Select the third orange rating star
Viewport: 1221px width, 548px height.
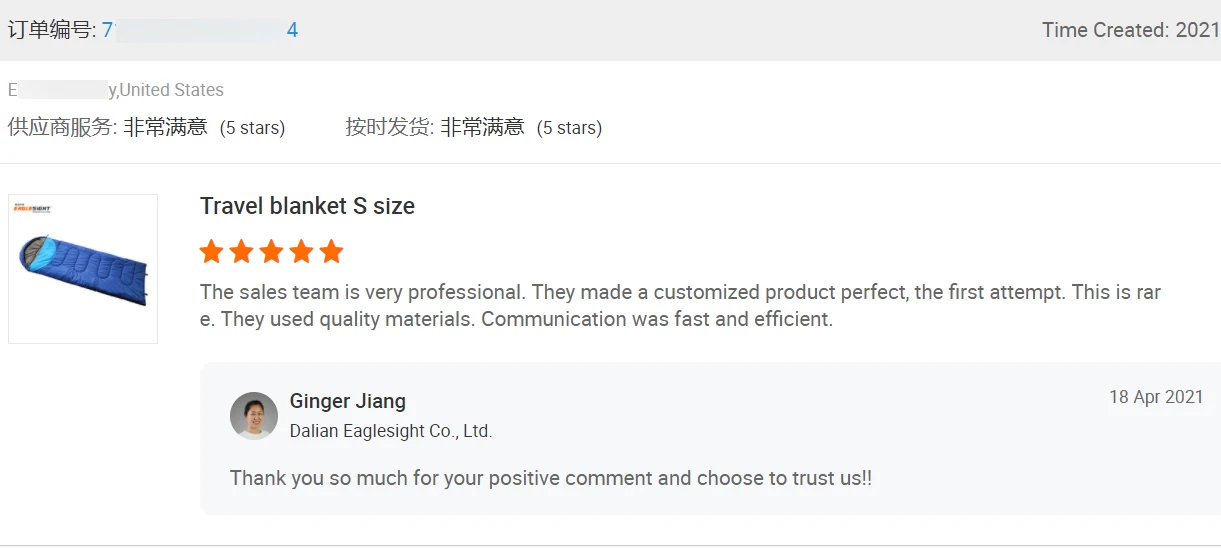pos(271,252)
